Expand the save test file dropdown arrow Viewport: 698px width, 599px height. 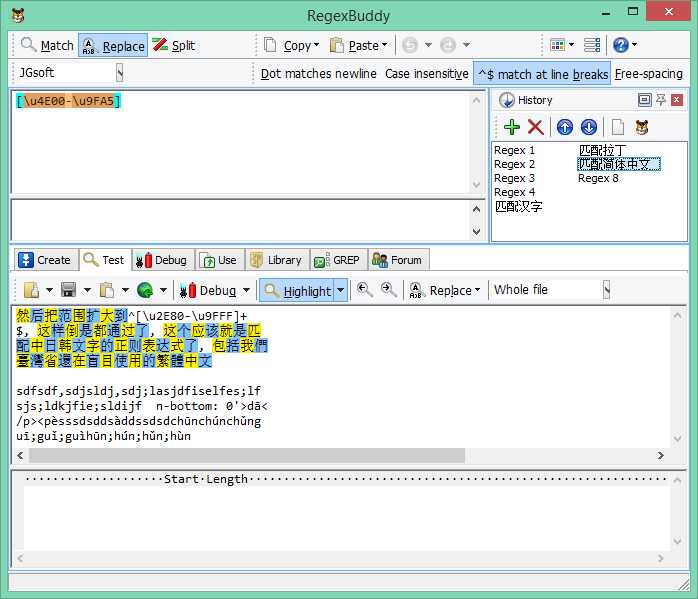87,290
